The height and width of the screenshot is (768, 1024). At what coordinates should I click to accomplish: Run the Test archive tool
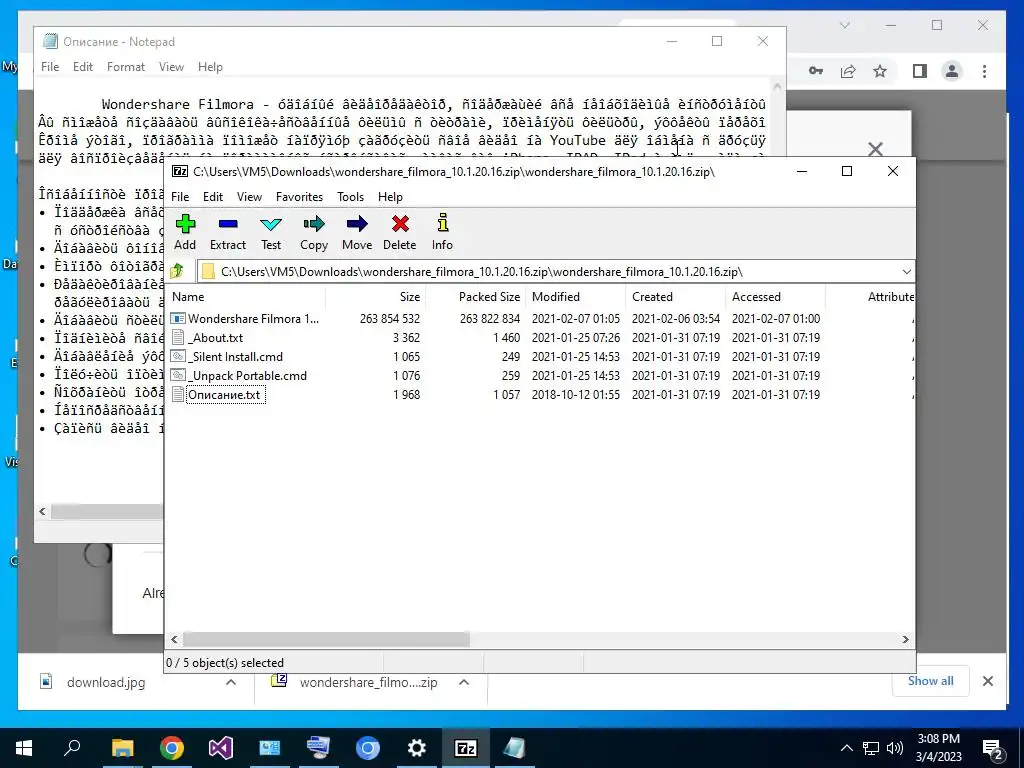271,232
